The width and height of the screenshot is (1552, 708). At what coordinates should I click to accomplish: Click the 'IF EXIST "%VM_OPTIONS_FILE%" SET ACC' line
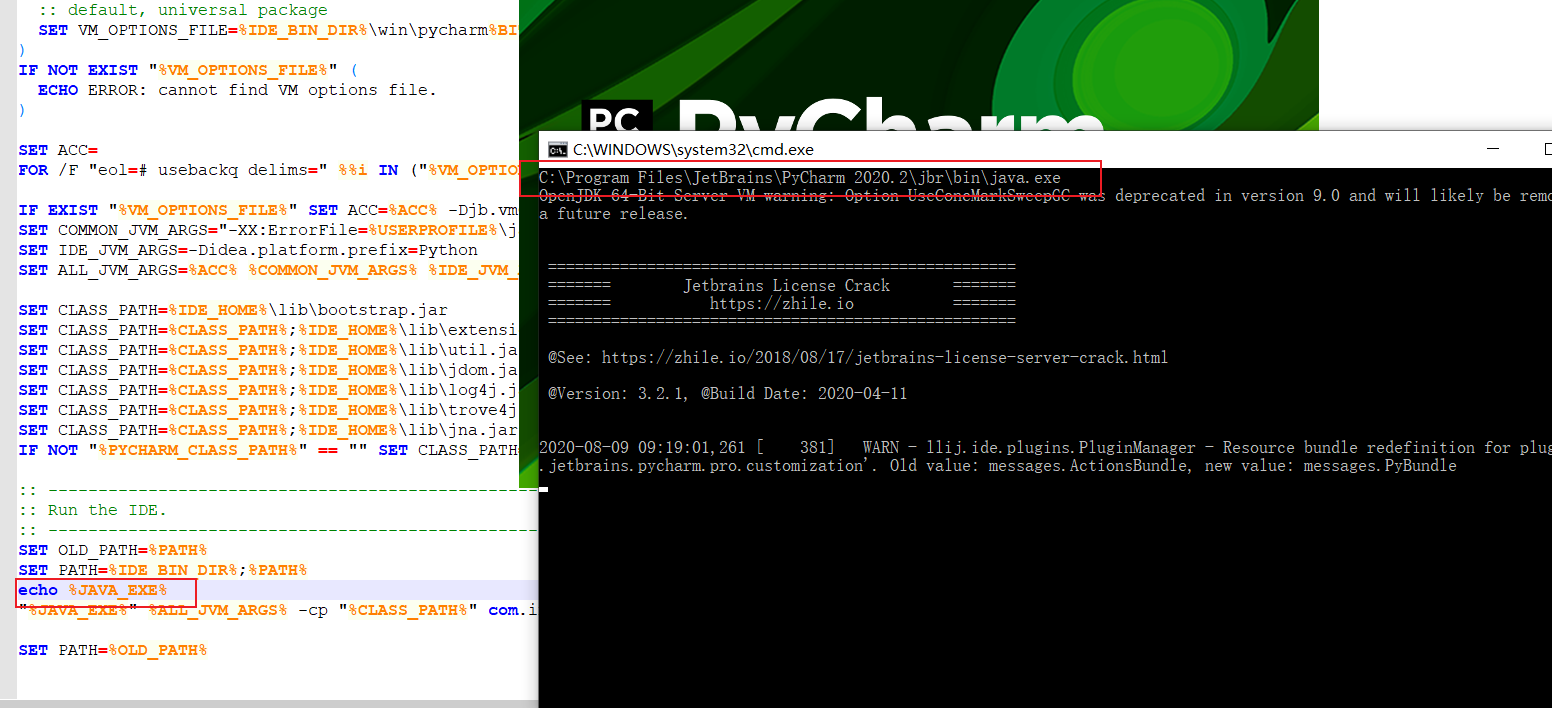click(268, 210)
